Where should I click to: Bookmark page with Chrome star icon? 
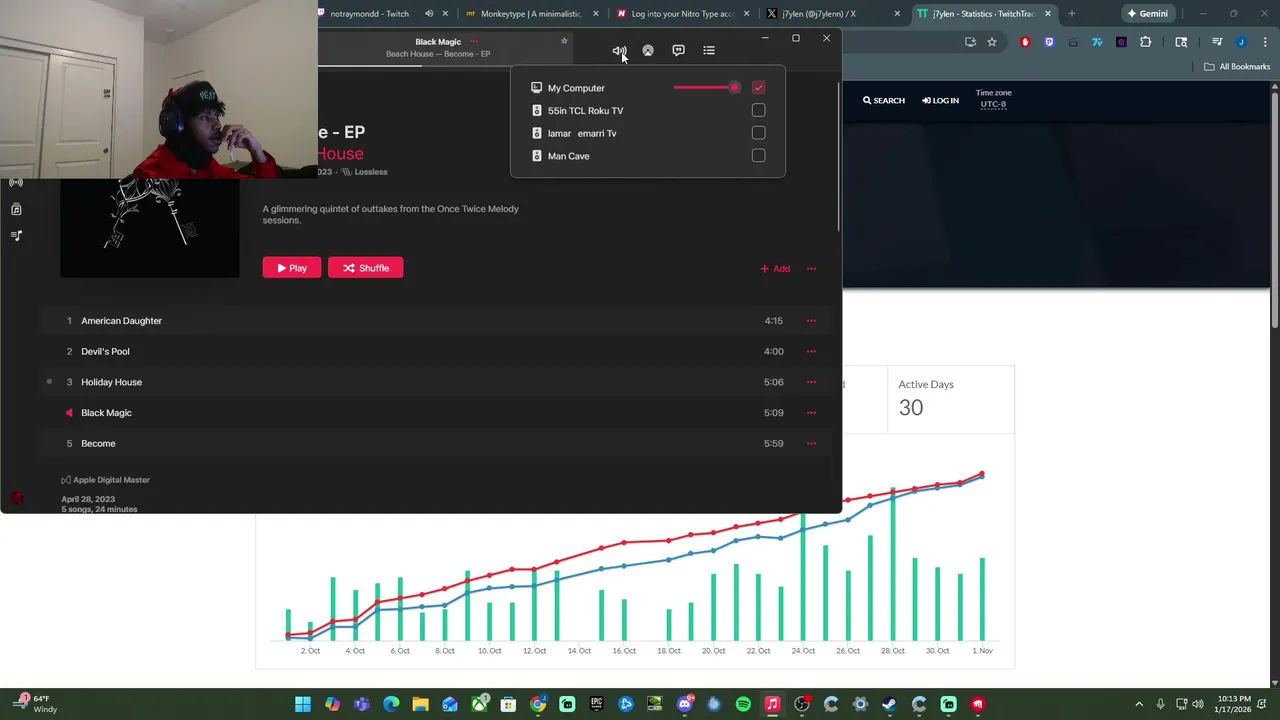(x=992, y=42)
